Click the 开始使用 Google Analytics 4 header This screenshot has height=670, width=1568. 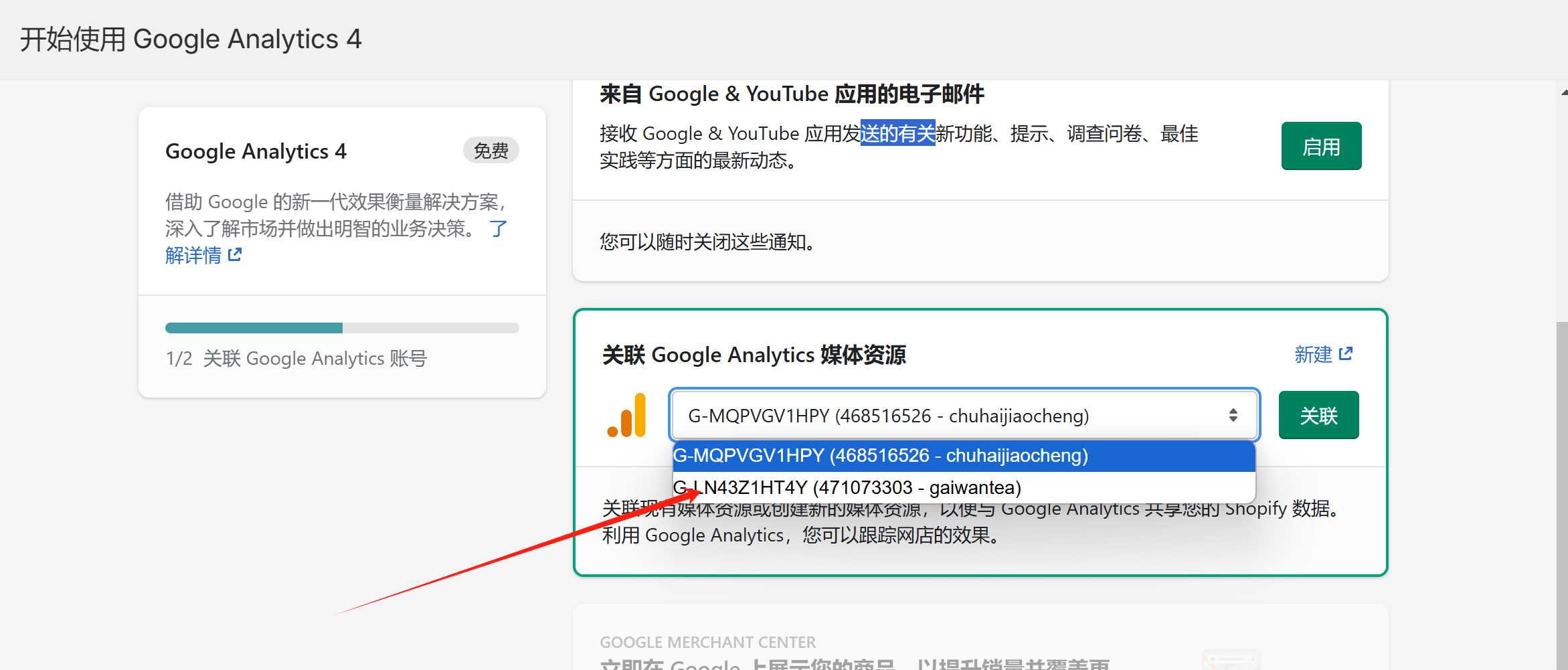[191, 38]
